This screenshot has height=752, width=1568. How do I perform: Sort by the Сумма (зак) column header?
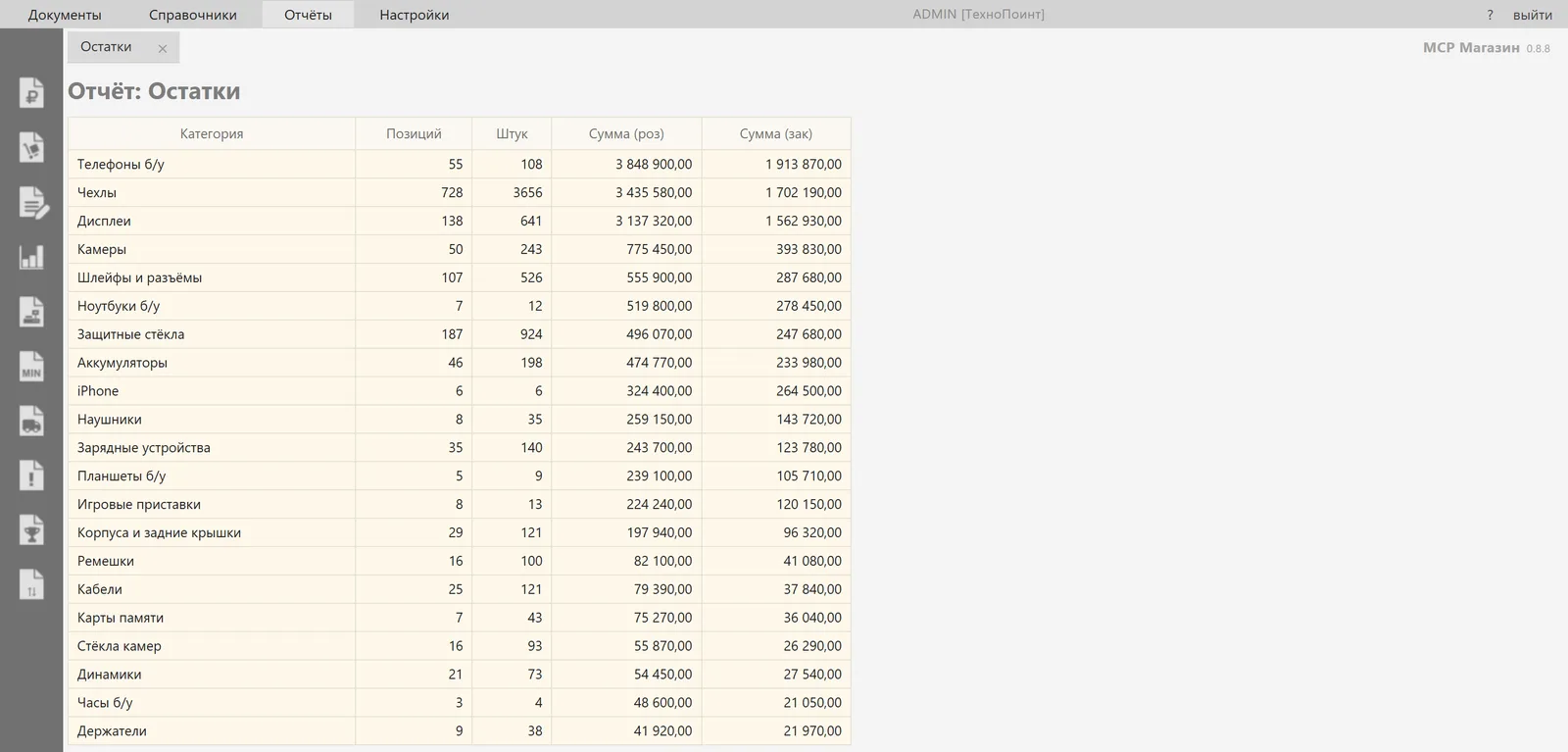pyautogui.click(x=776, y=133)
